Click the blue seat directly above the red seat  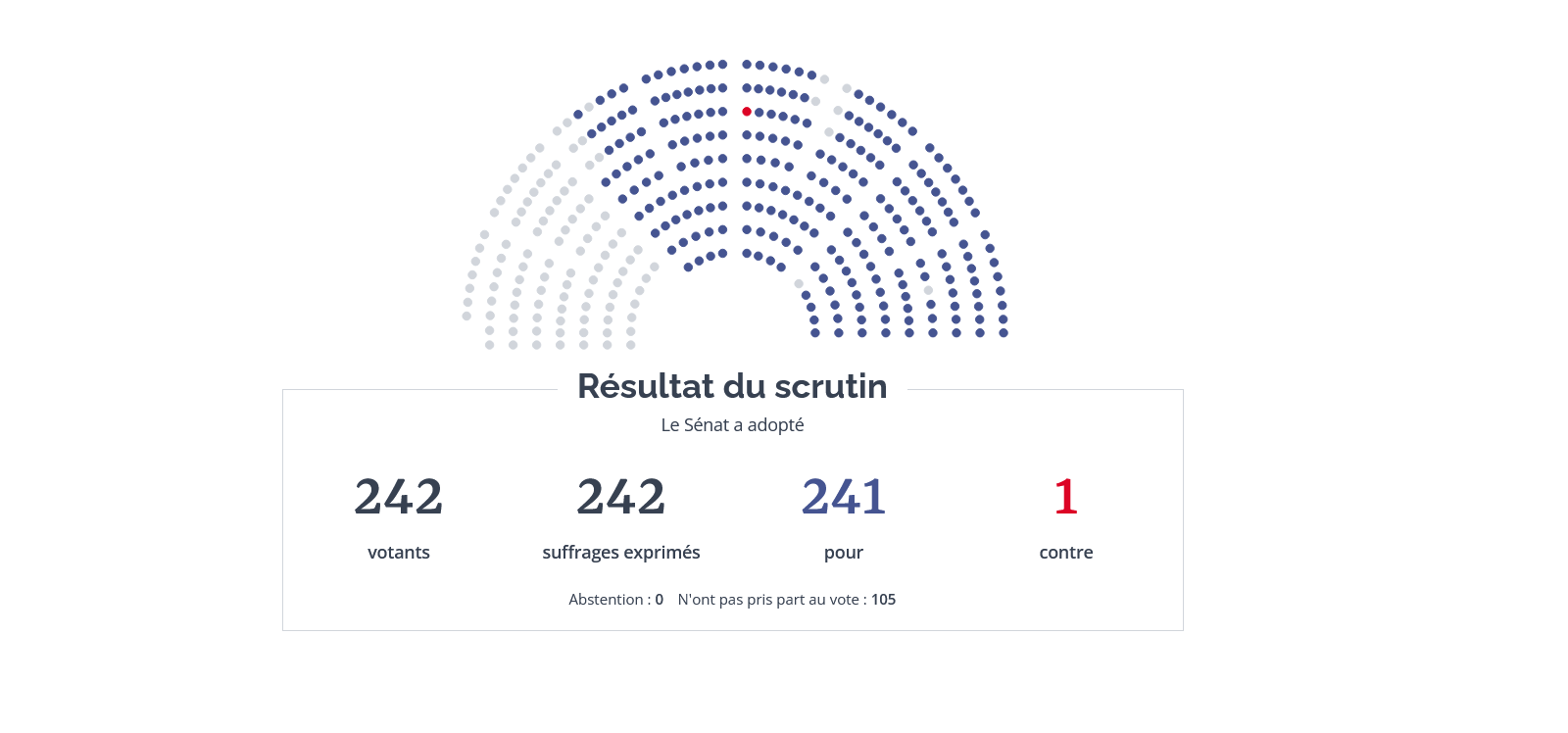[x=747, y=88]
